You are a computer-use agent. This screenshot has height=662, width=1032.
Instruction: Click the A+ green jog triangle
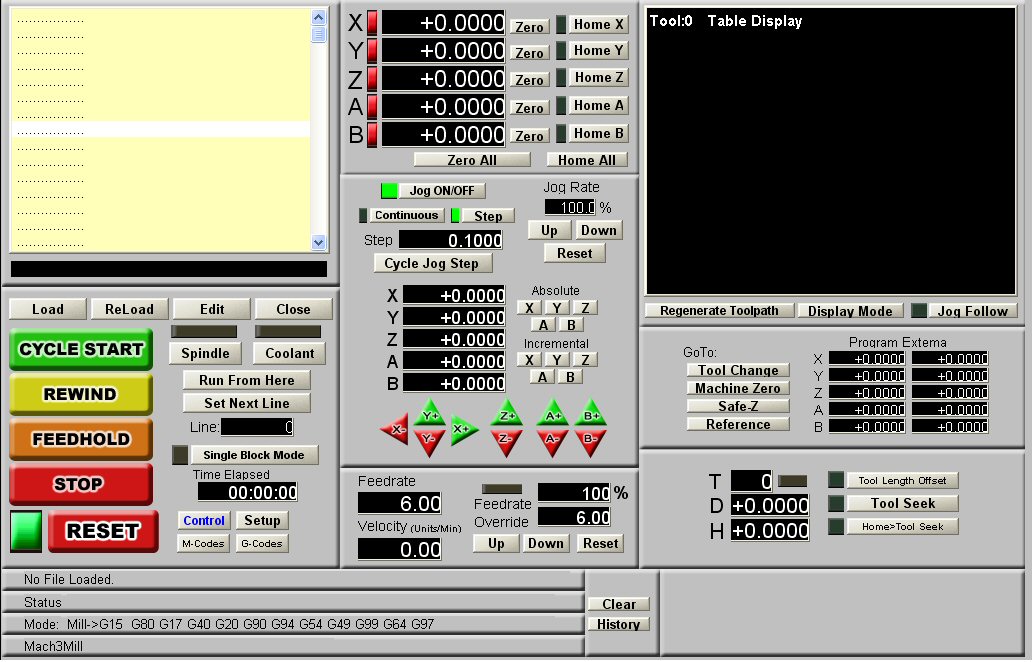coord(552,414)
